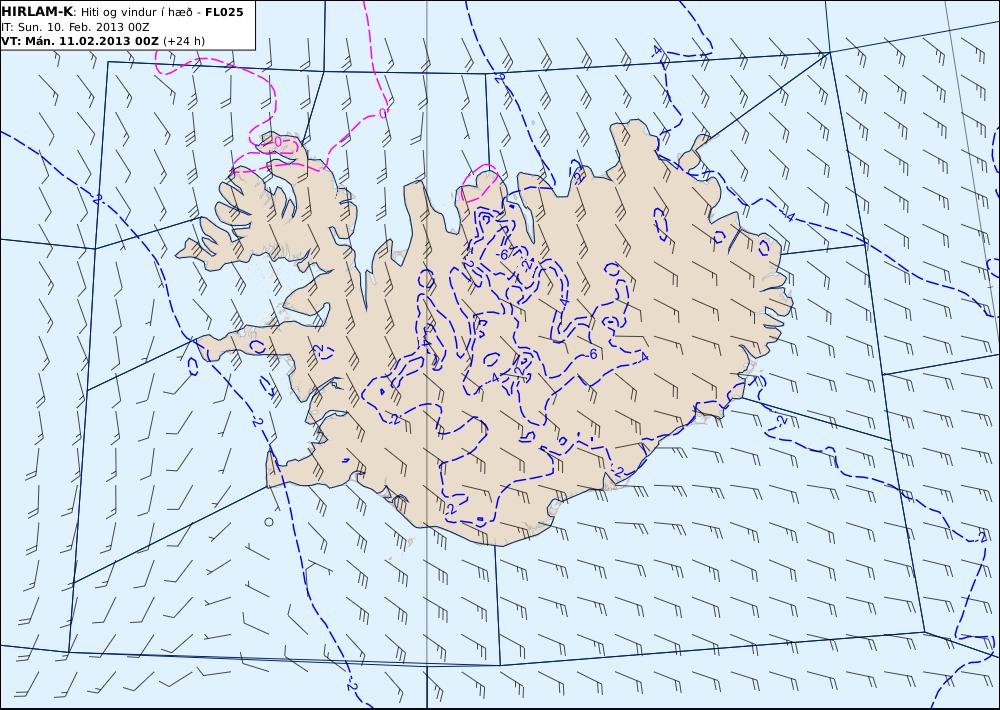
Task: Click the 'VT: Mán. 11.02.2013 00Z' valid time
Action: pyautogui.click(x=80, y=41)
